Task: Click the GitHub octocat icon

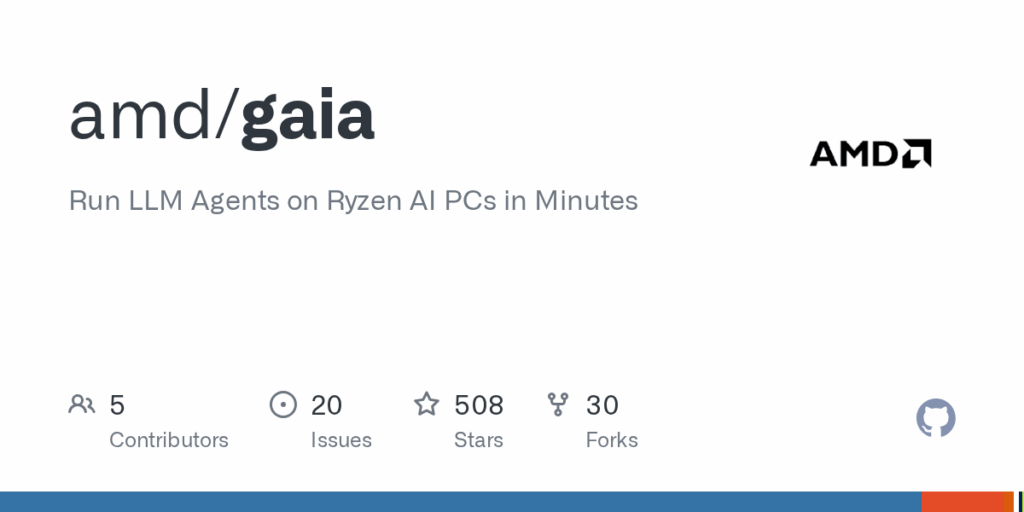Action: [x=936, y=418]
